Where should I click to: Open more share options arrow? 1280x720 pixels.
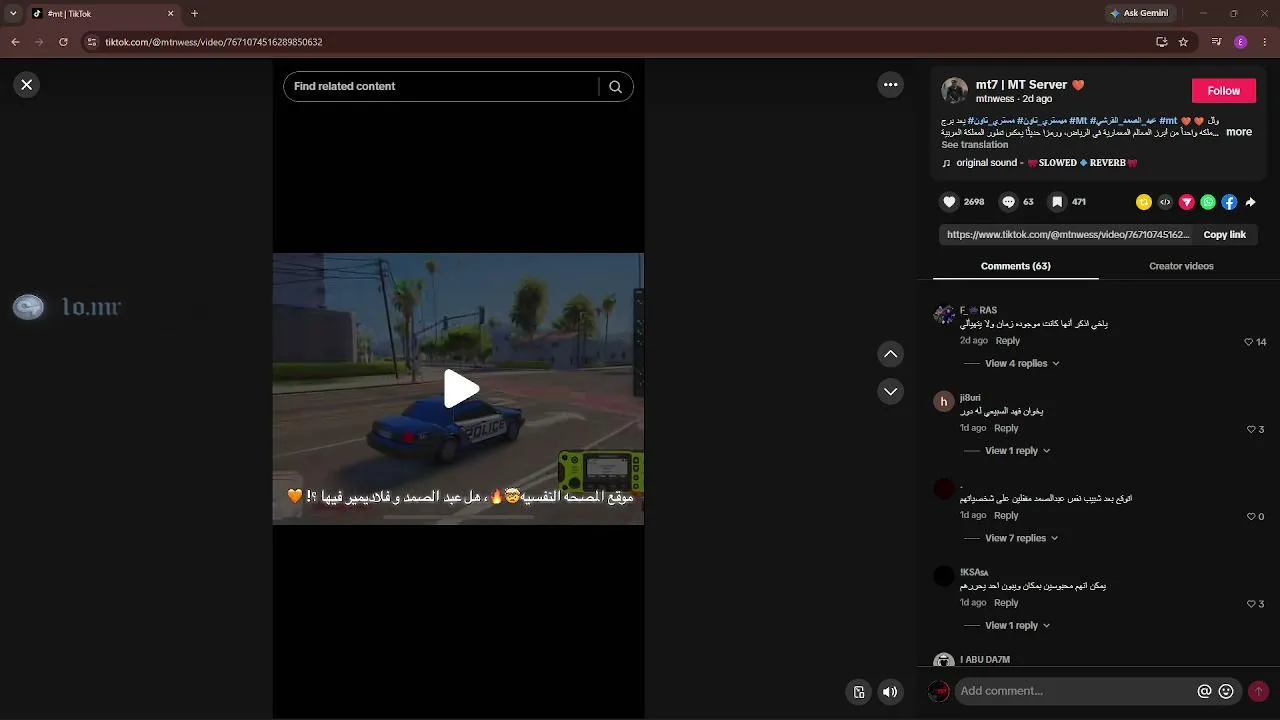tap(1250, 202)
